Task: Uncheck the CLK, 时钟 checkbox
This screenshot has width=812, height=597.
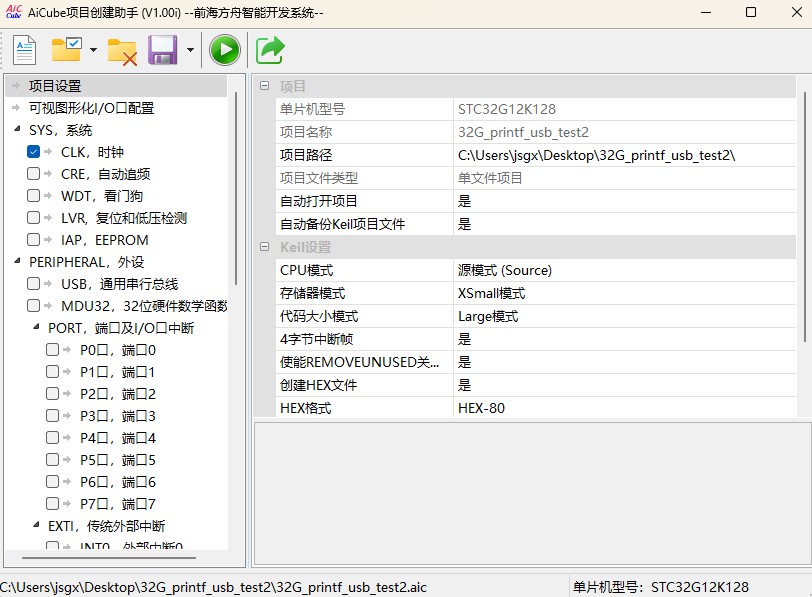Action: tap(33, 152)
